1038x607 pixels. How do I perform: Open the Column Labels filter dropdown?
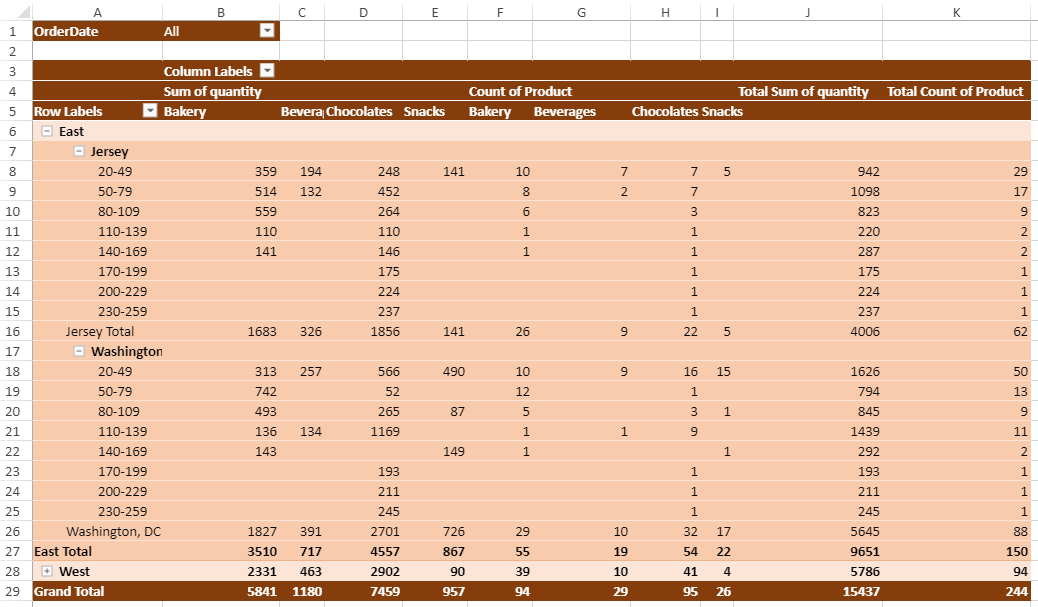pos(266,71)
